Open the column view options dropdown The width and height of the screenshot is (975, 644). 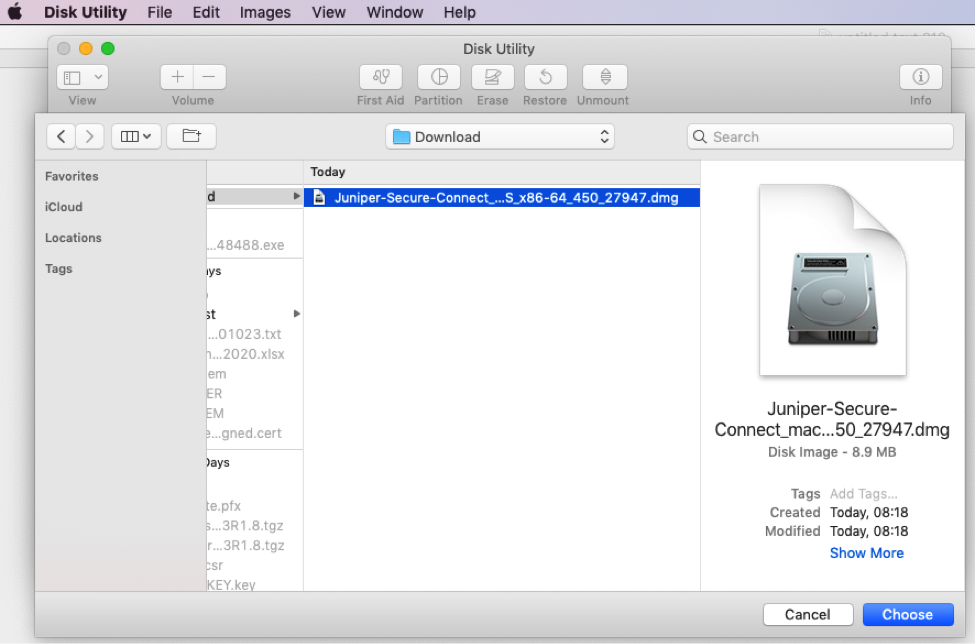[x=136, y=137]
